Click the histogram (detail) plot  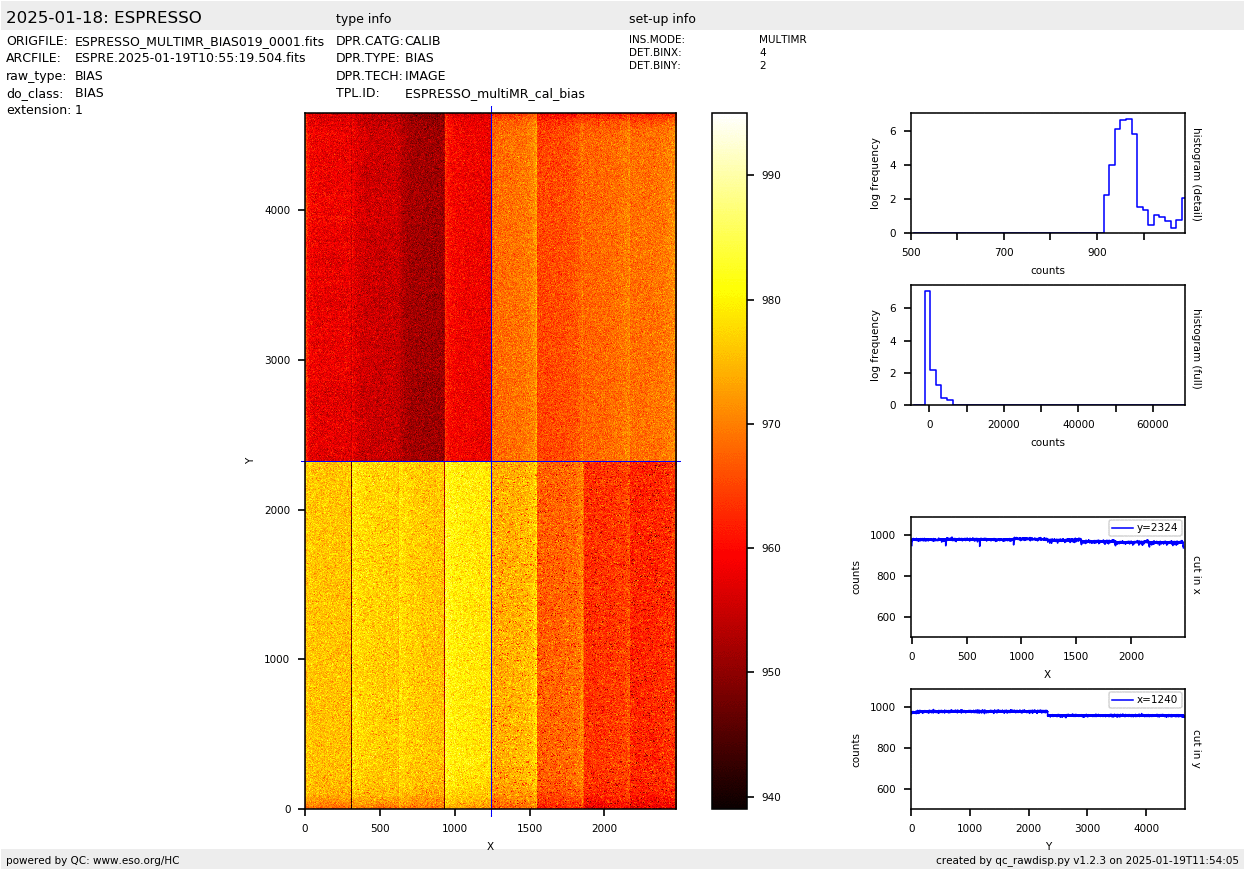(1047, 173)
